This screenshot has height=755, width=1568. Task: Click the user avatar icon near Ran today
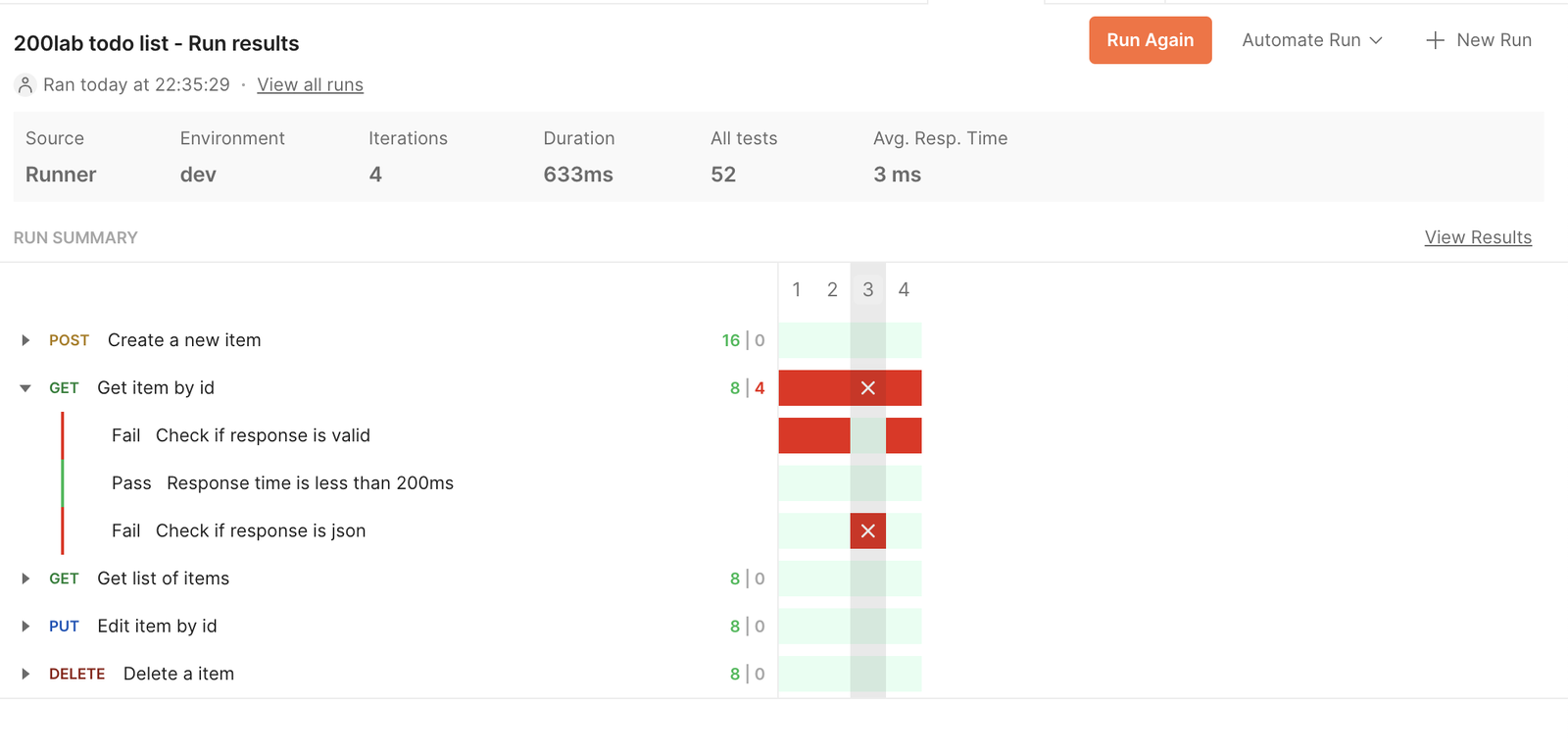[x=25, y=85]
